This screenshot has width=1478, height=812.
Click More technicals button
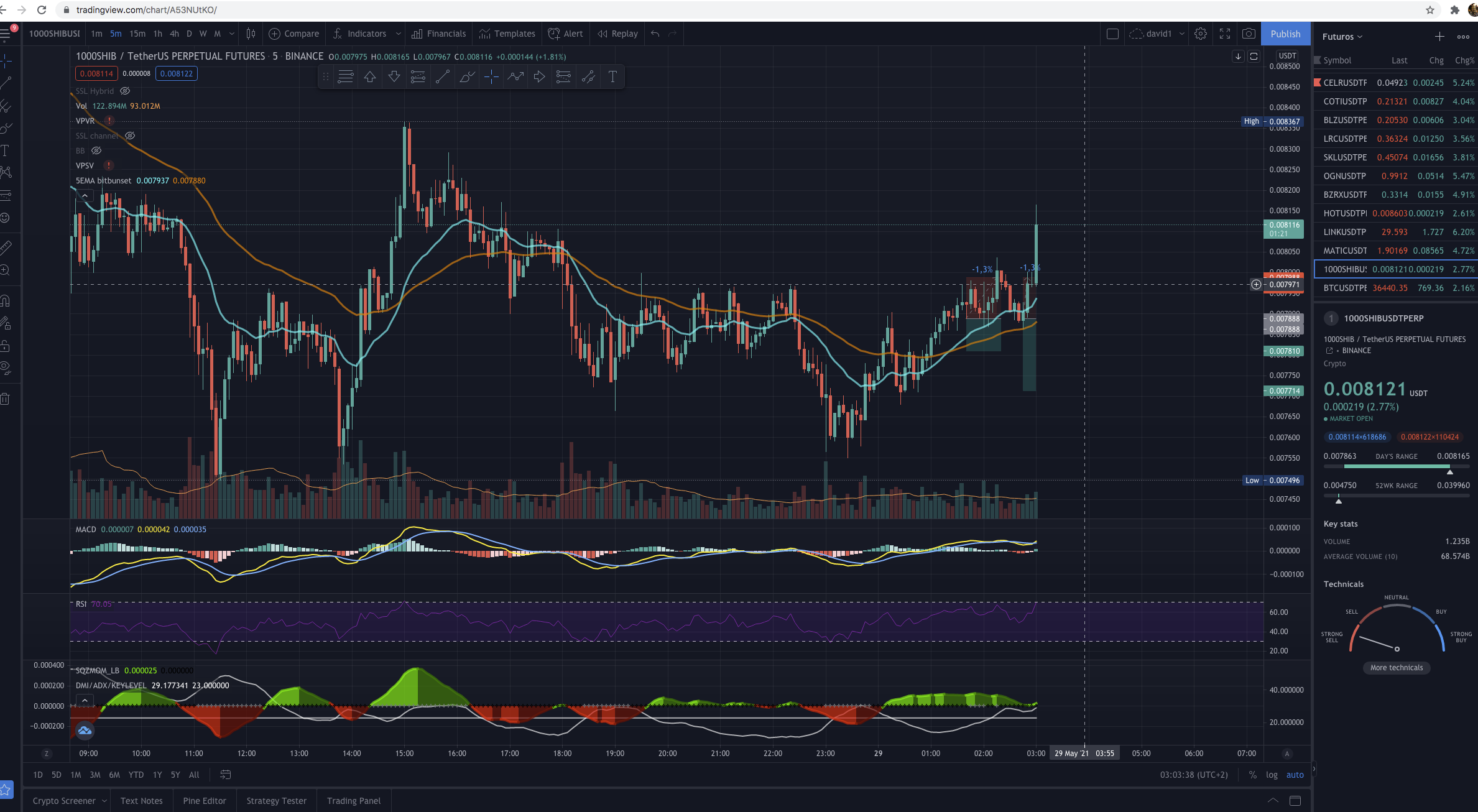coord(1397,668)
